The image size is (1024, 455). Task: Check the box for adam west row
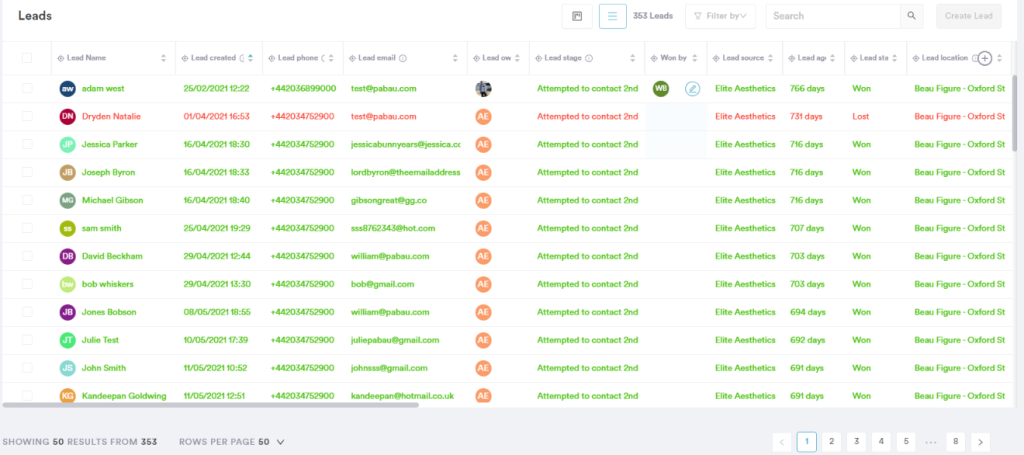click(x=27, y=89)
